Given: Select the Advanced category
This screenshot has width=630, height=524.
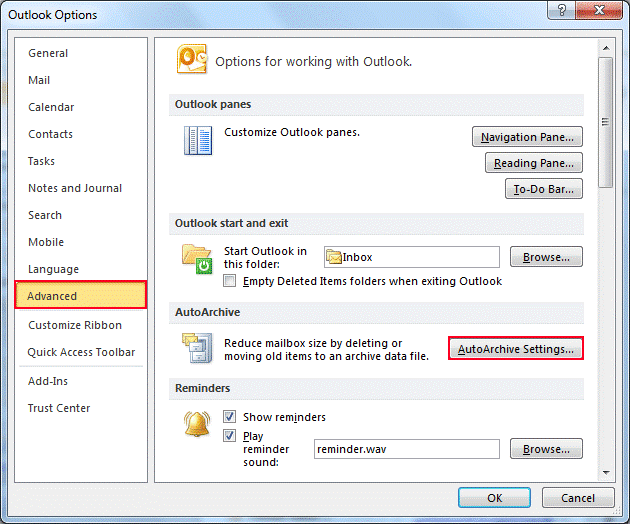Looking at the screenshot, I should (81, 295).
